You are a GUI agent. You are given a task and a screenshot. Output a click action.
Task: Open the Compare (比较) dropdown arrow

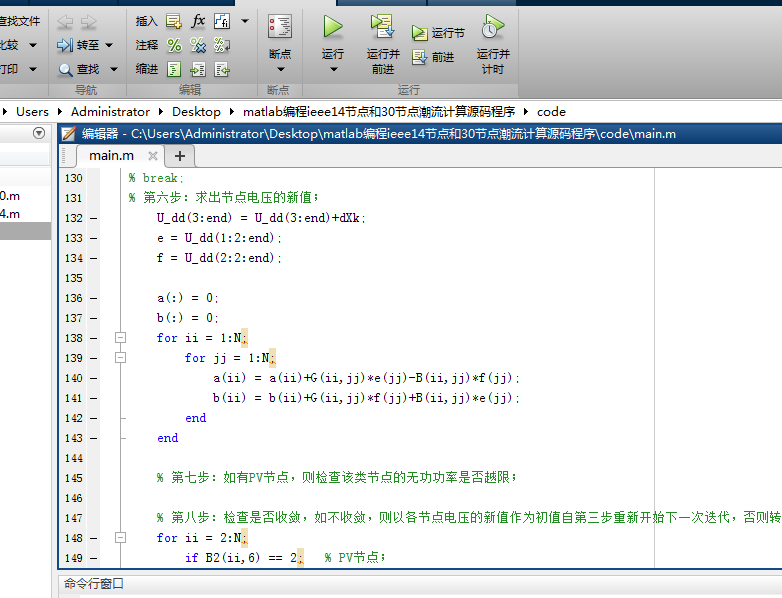point(33,45)
